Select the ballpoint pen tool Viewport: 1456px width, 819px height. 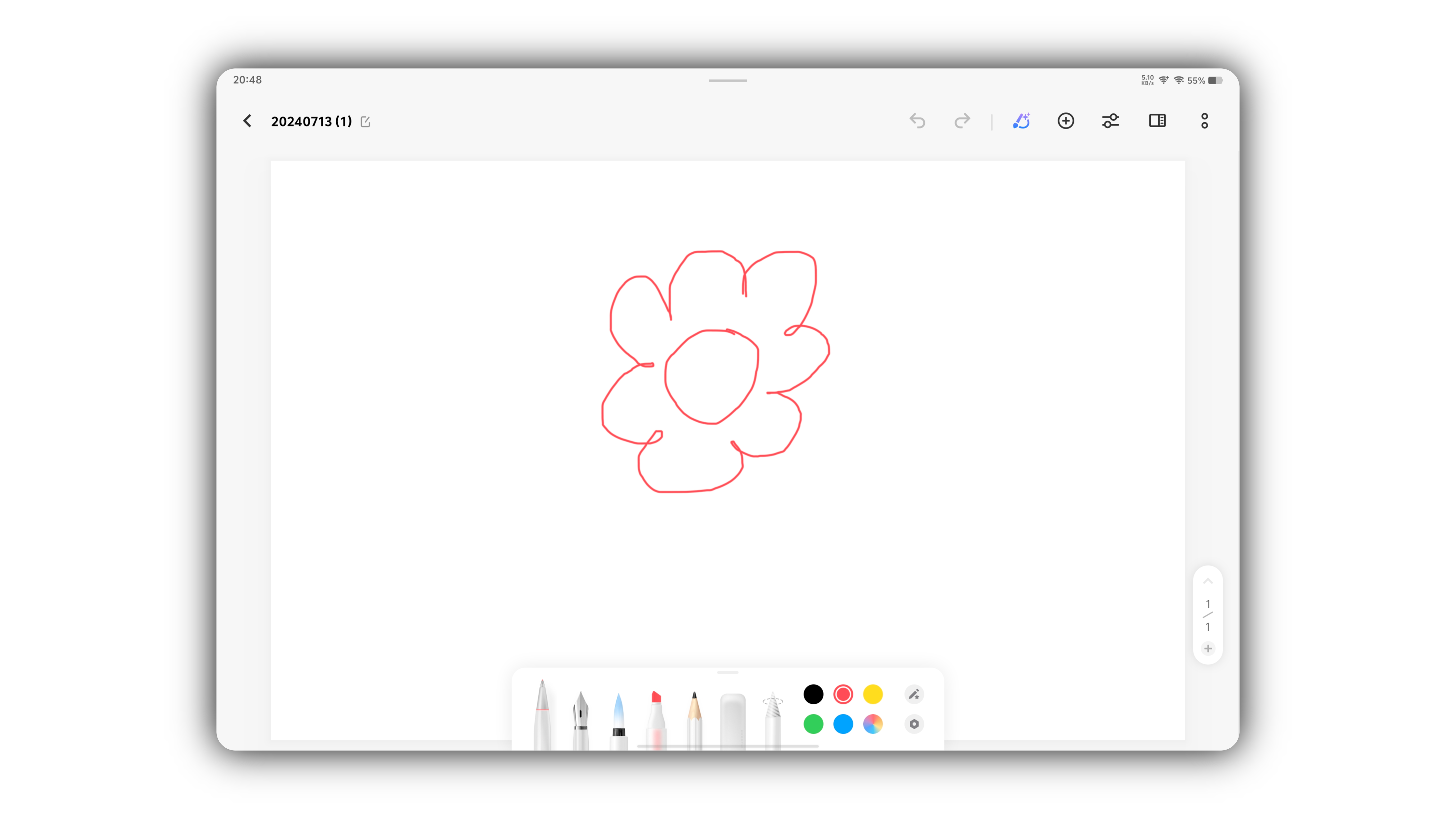click(542, 715)
